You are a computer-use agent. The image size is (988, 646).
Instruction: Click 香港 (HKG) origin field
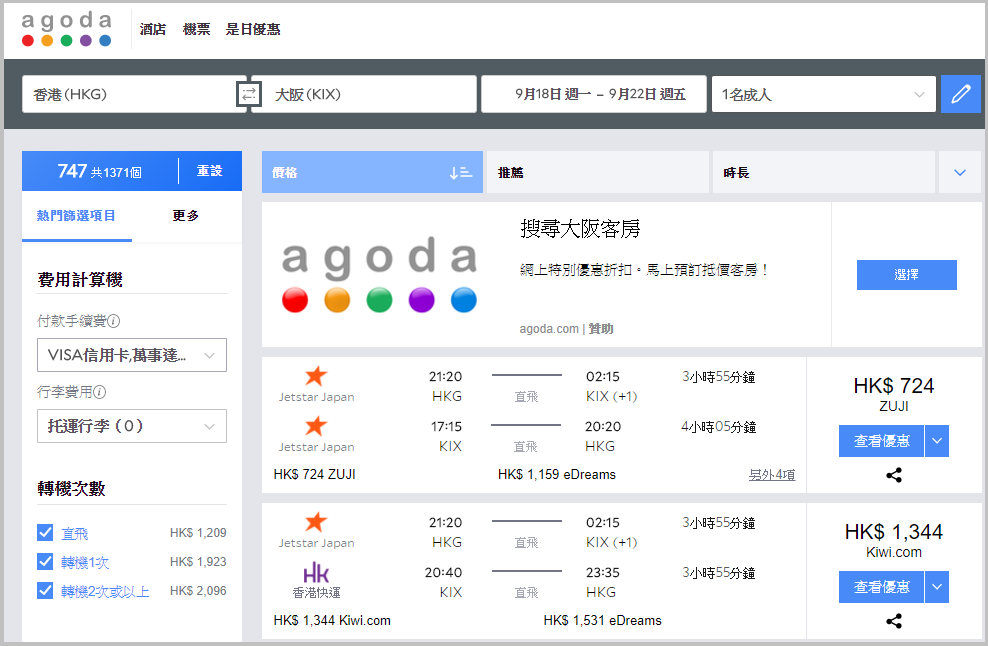(129, 95)
